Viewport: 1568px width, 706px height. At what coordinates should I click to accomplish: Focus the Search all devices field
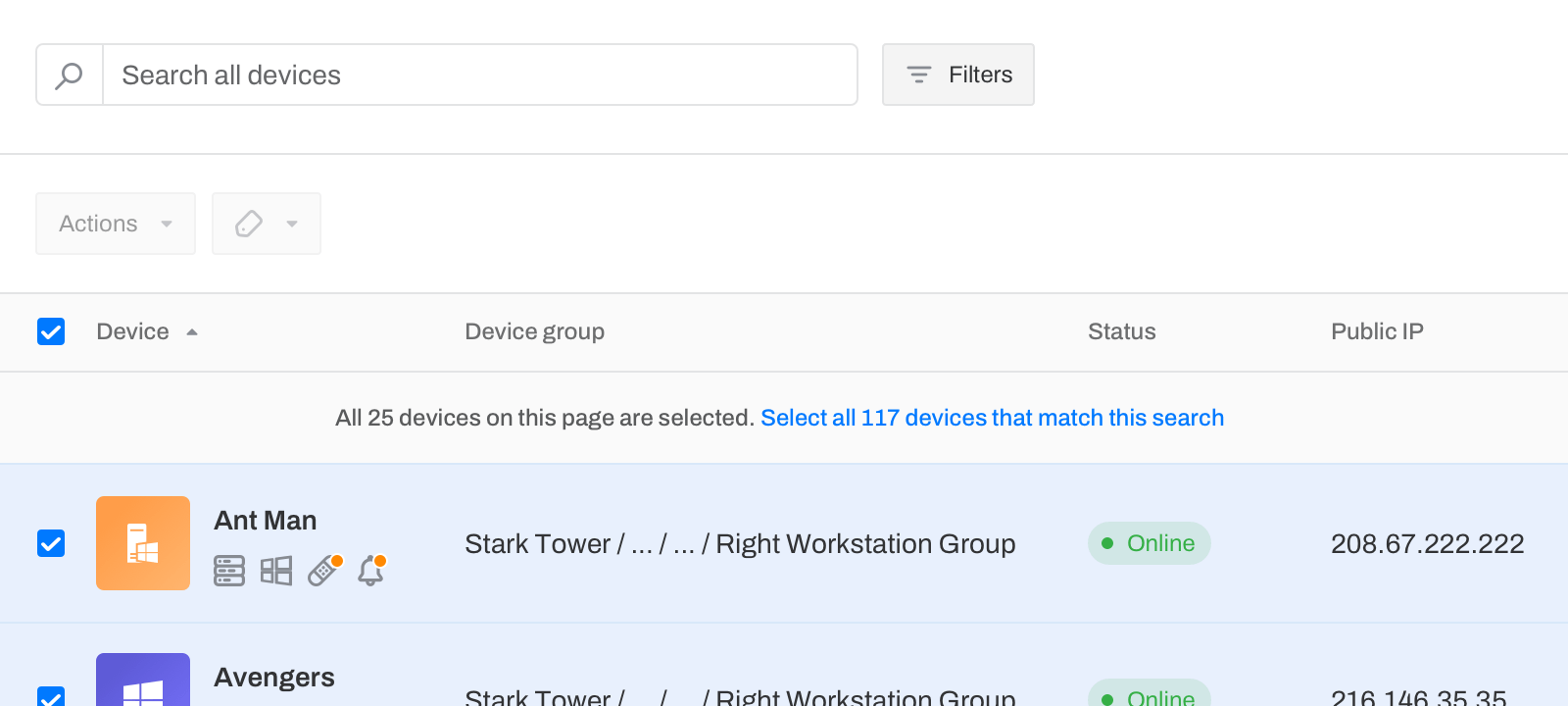click(480, 75)
